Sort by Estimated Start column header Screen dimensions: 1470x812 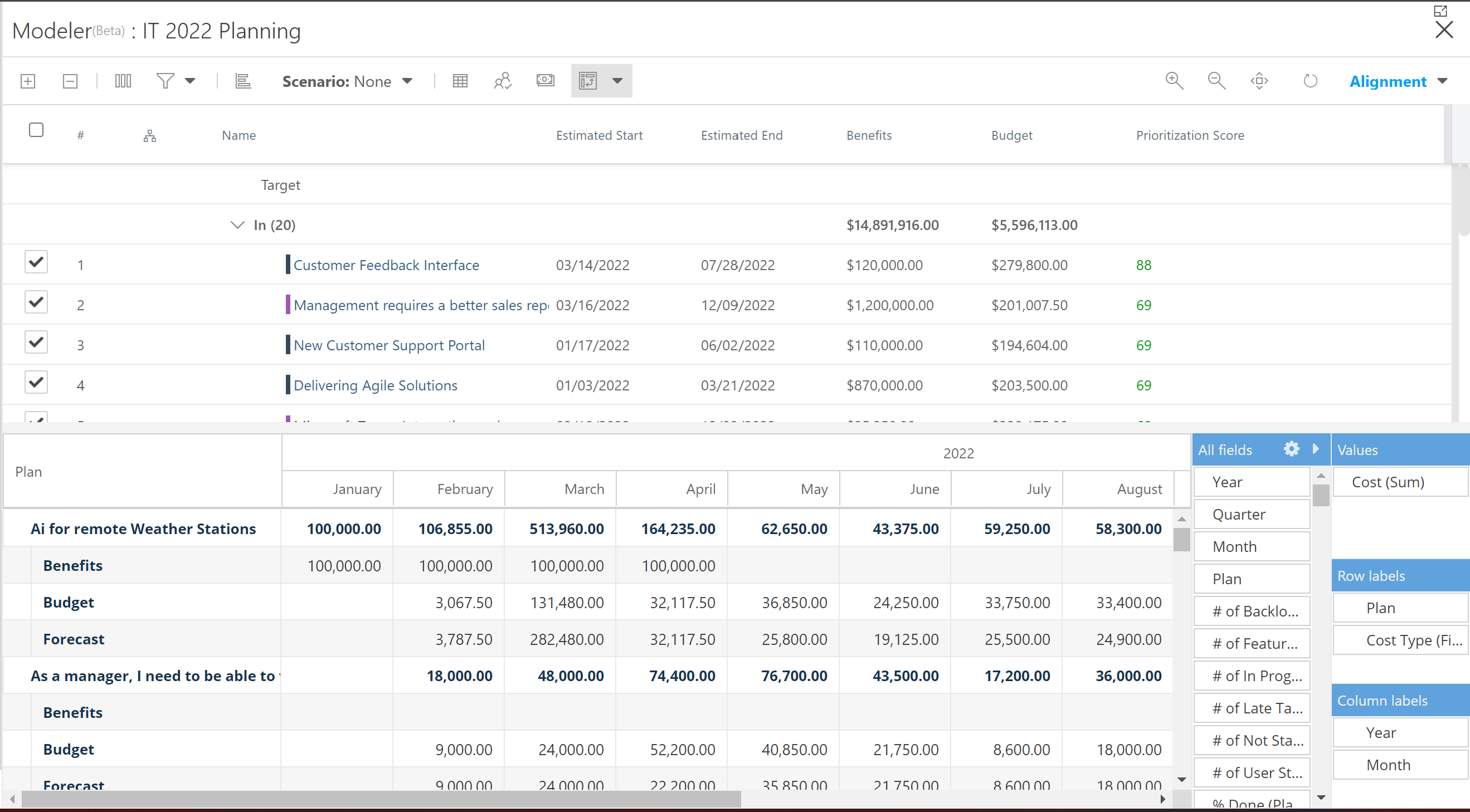(599, 136)
